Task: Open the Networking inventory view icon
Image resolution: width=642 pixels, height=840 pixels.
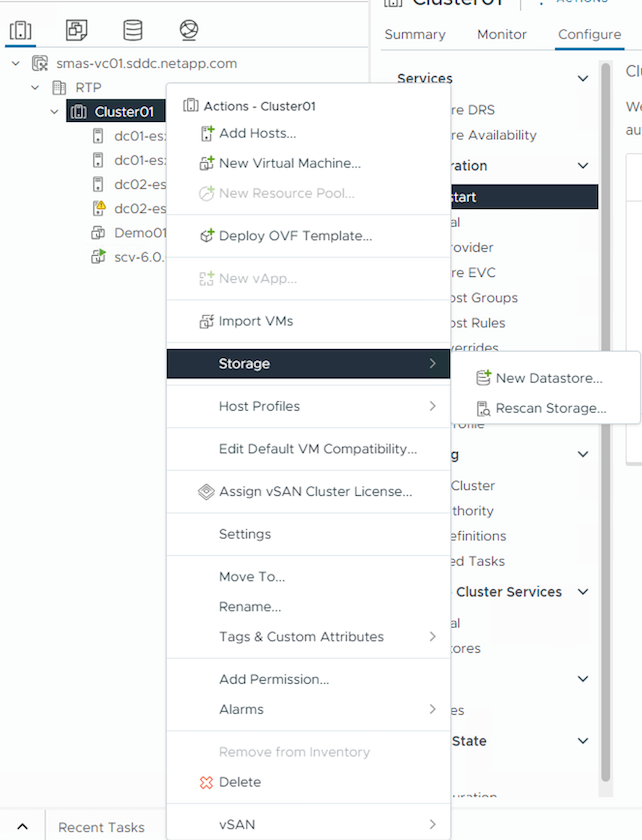Action: pyautogui.click(x=189, y=30)
